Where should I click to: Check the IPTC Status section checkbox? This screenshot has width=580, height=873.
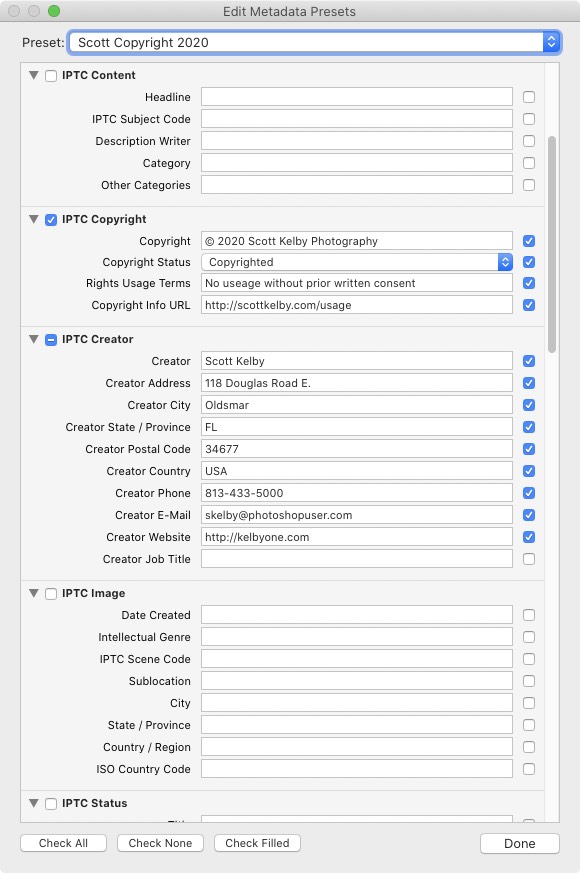tap(51, 804)
